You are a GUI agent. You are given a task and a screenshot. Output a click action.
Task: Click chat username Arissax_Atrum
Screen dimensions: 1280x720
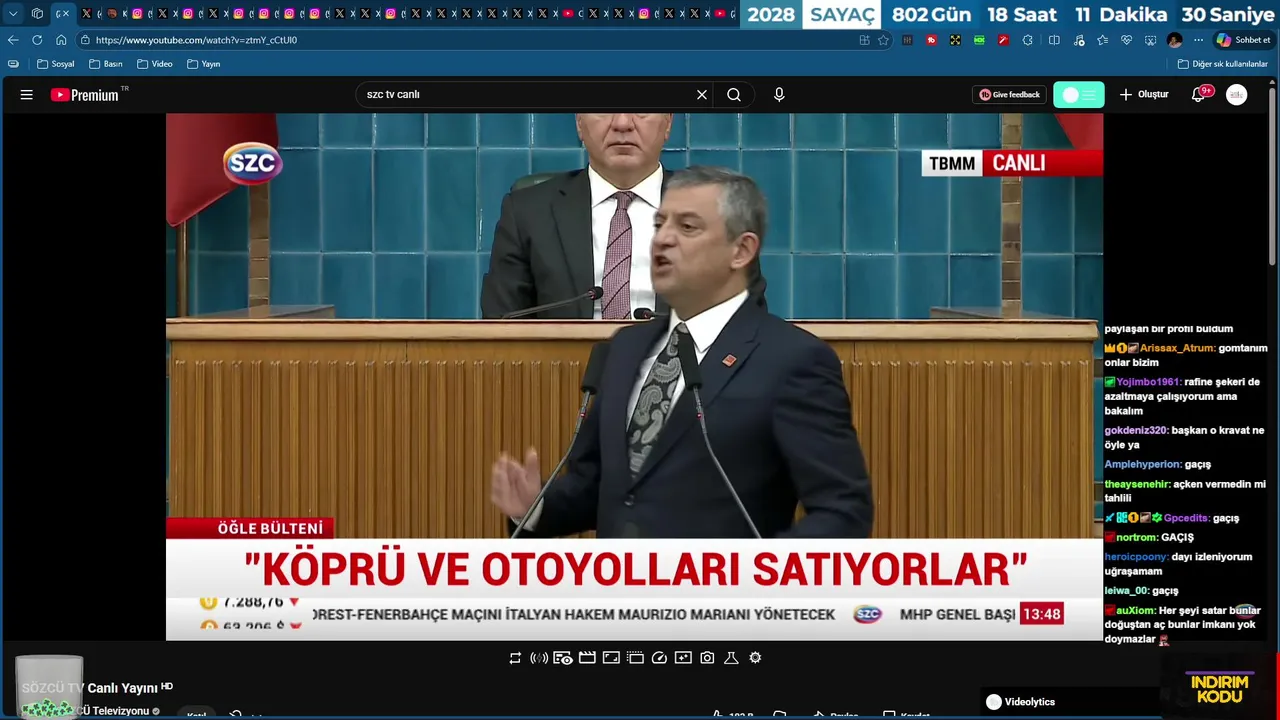coord(1178,348)
